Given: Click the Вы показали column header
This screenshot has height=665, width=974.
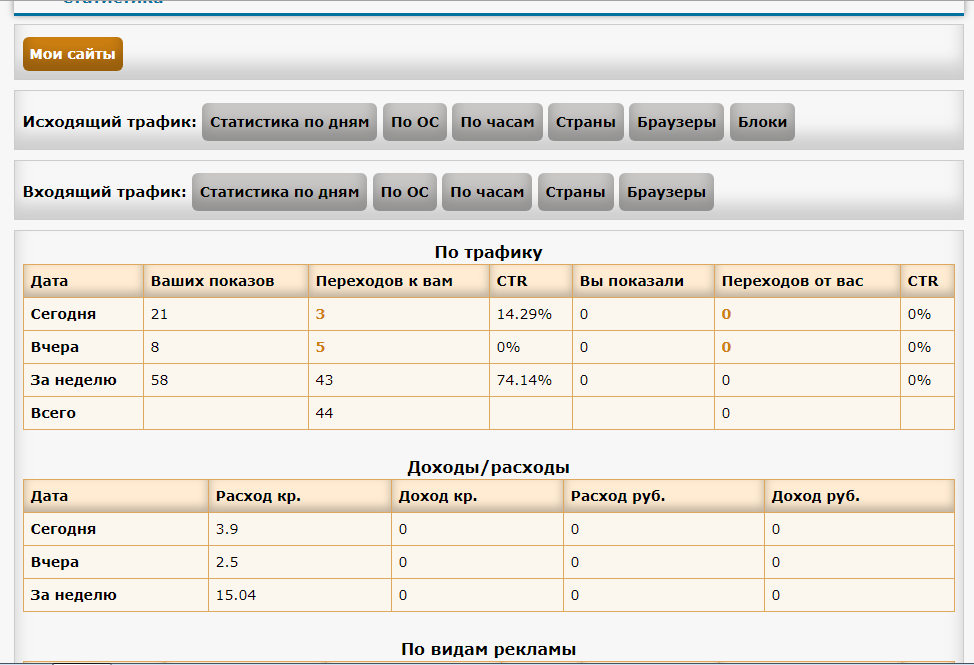Looking at the screenshot, I should point(632,281).
